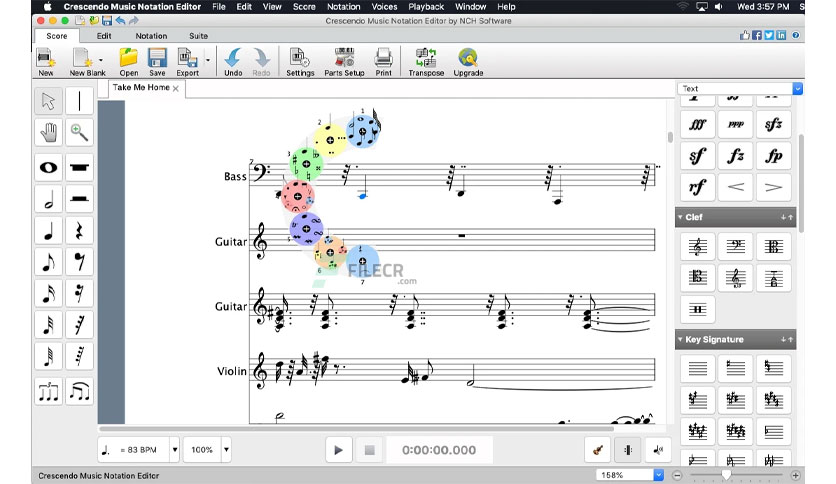The height and width of the screenshot is (484, 836).
Task: Pick the eighth note tool
Action: tap(49, 262)
